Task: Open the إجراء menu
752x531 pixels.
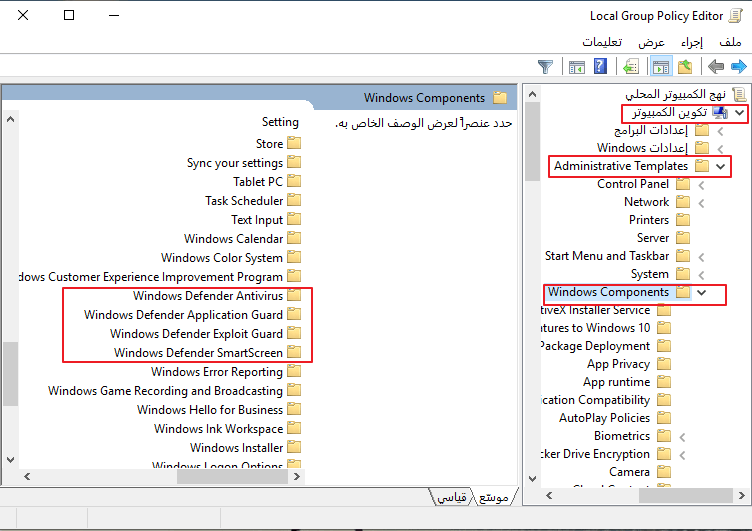Action: click(x=692, y=42)
